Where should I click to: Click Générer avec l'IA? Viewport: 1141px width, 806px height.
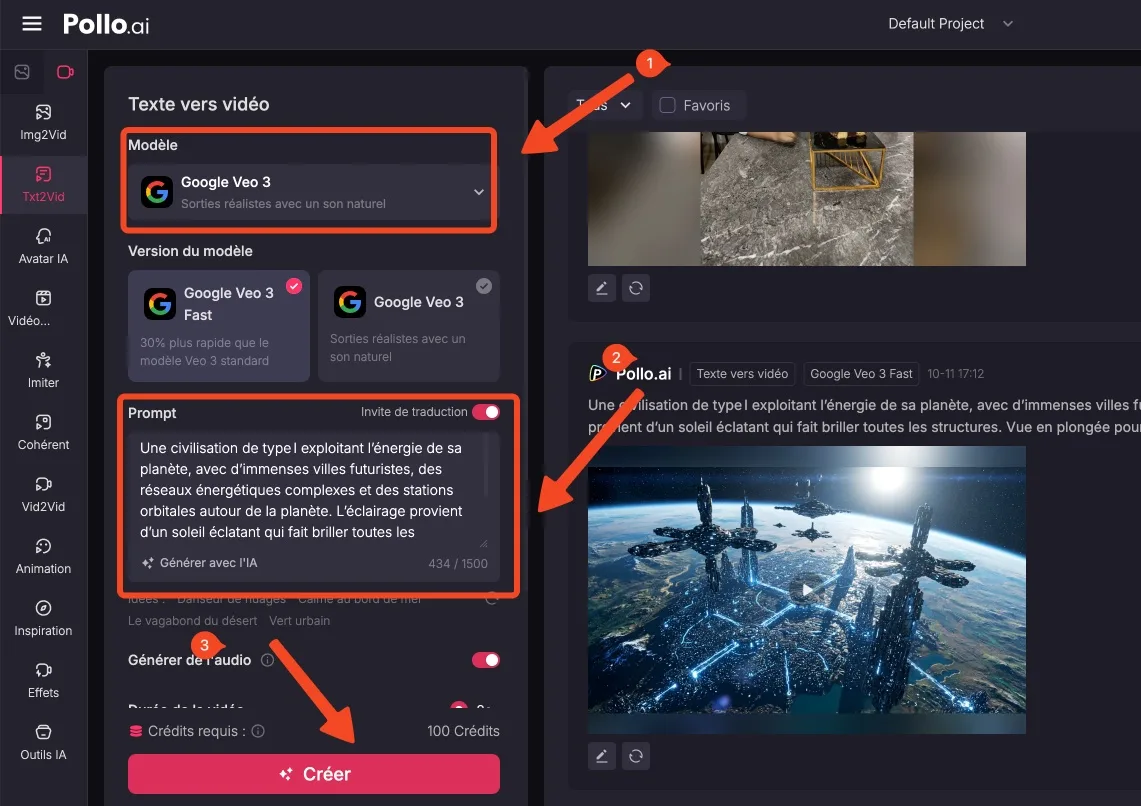coord(200,563)
